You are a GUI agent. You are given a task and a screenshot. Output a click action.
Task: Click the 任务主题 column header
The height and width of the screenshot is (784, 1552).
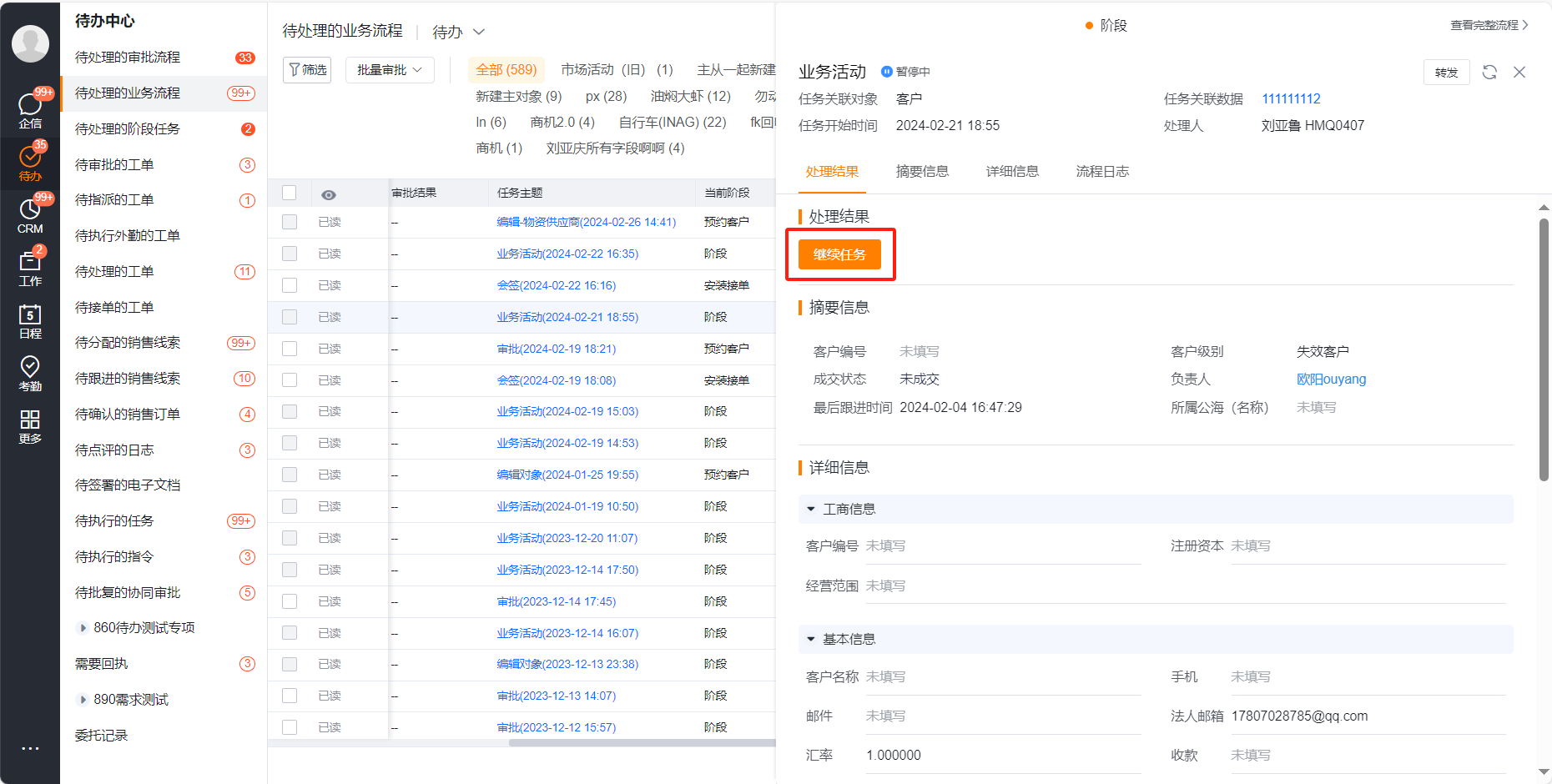coord(520,193)
